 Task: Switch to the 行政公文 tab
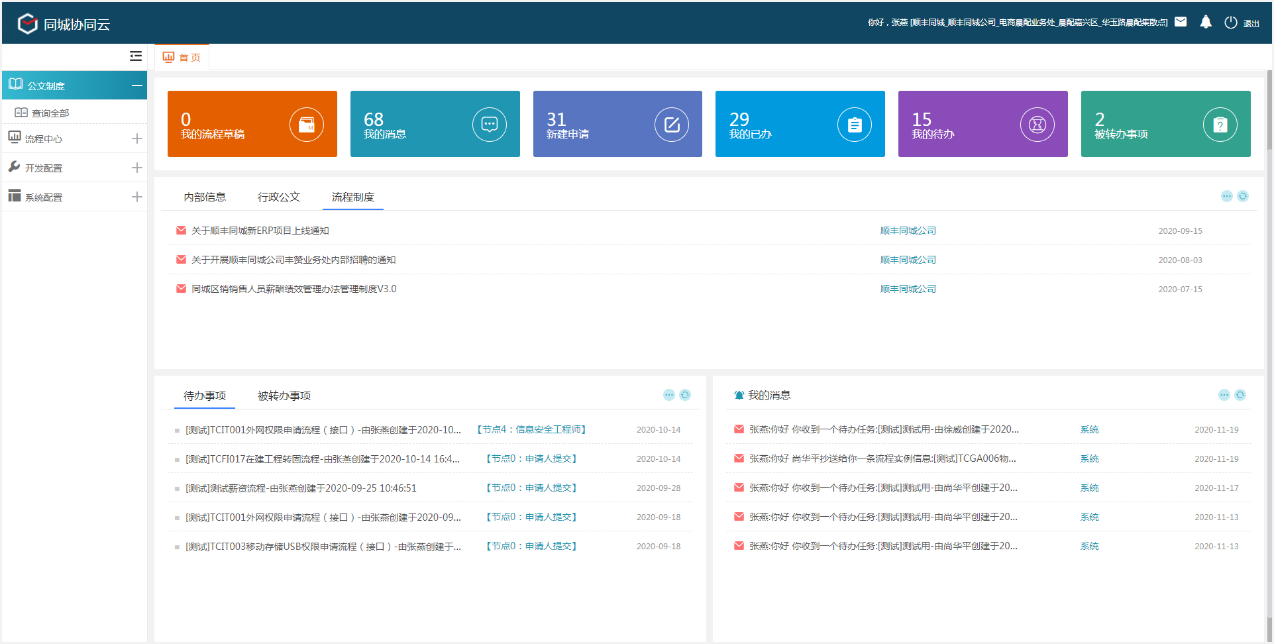click(279, 197)
